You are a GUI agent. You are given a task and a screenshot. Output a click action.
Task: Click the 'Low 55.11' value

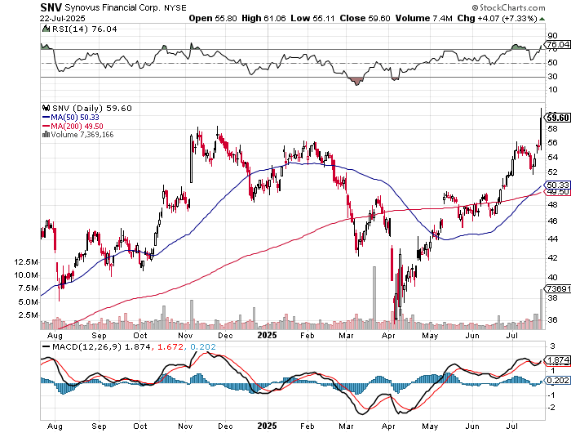(x=312, y=18)
